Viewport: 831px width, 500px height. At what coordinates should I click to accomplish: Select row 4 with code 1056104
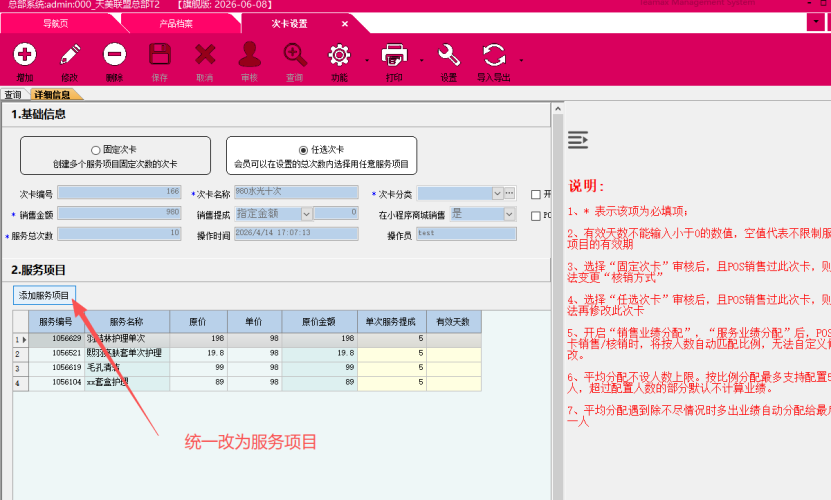click(247, 383)
